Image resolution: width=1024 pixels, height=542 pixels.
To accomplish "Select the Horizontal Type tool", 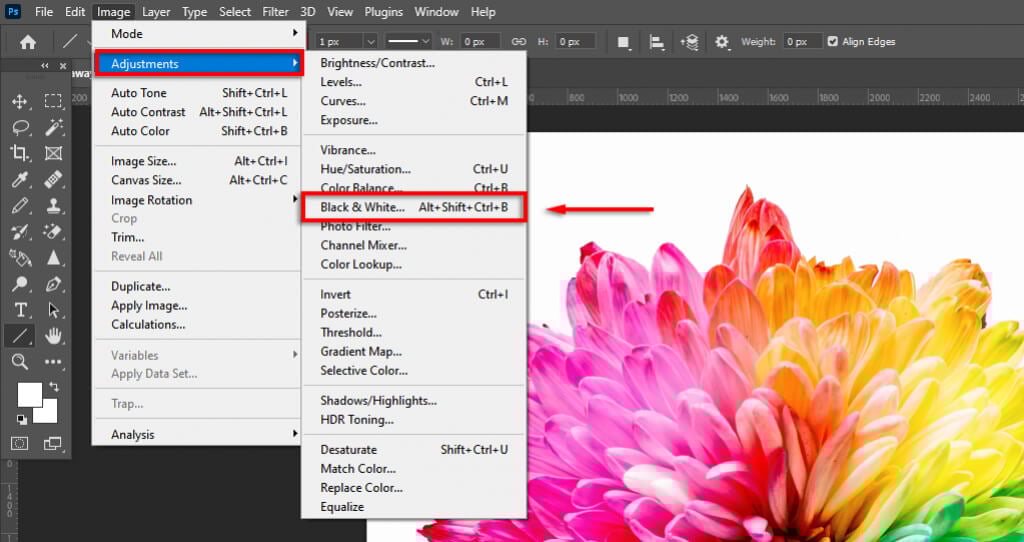I will coord(19,310).
